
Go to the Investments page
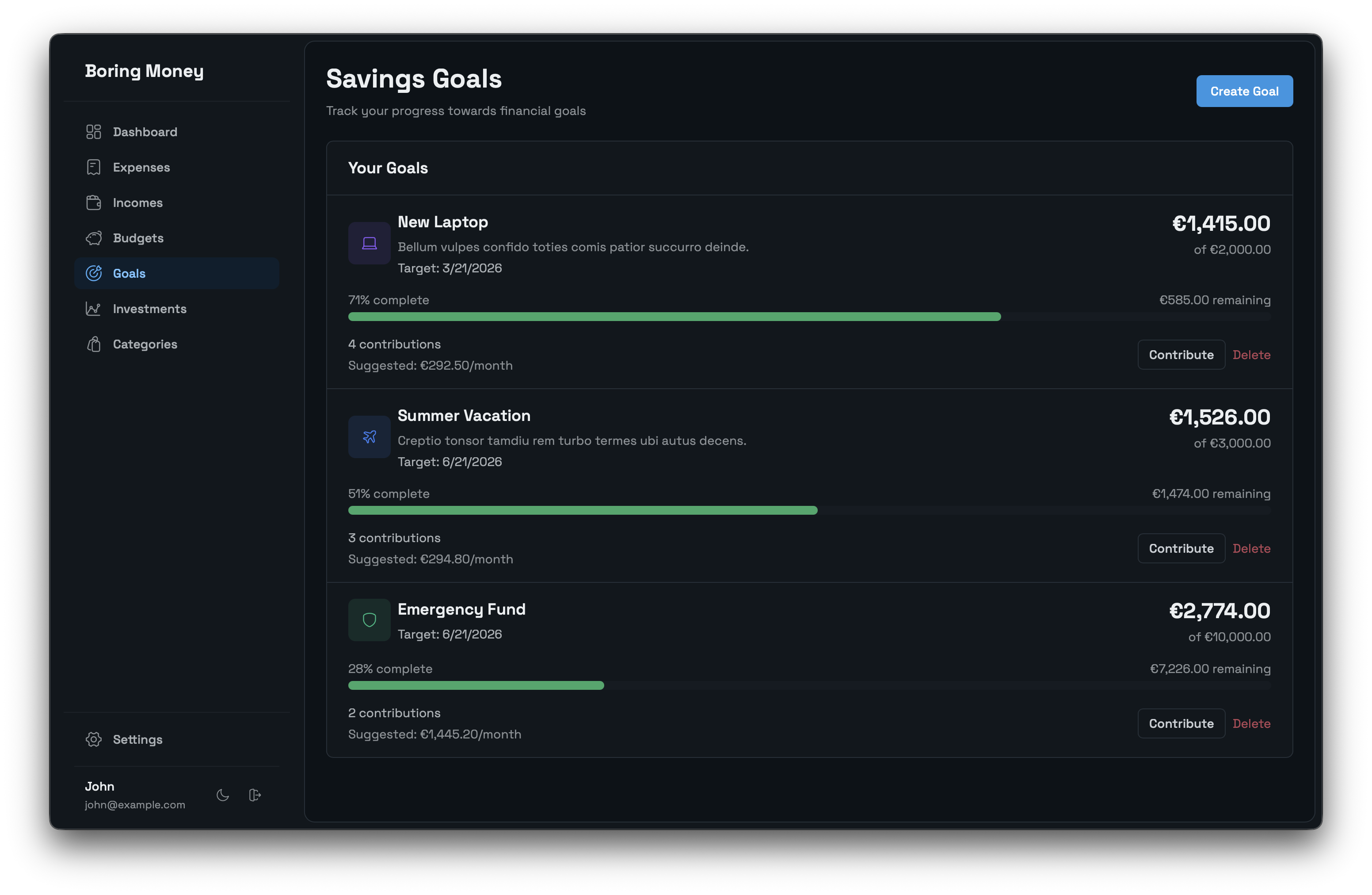149,309
